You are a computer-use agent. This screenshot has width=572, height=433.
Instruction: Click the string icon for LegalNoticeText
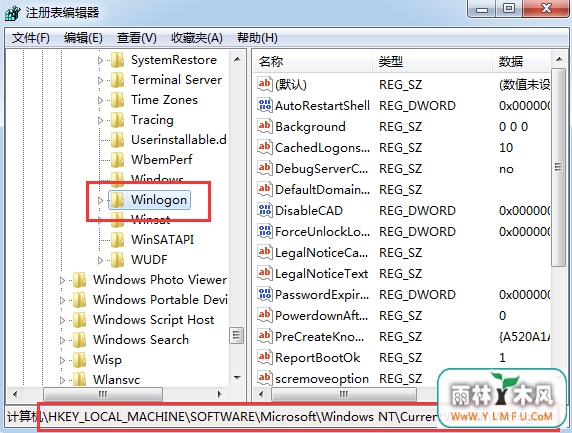tap(264, 273)
